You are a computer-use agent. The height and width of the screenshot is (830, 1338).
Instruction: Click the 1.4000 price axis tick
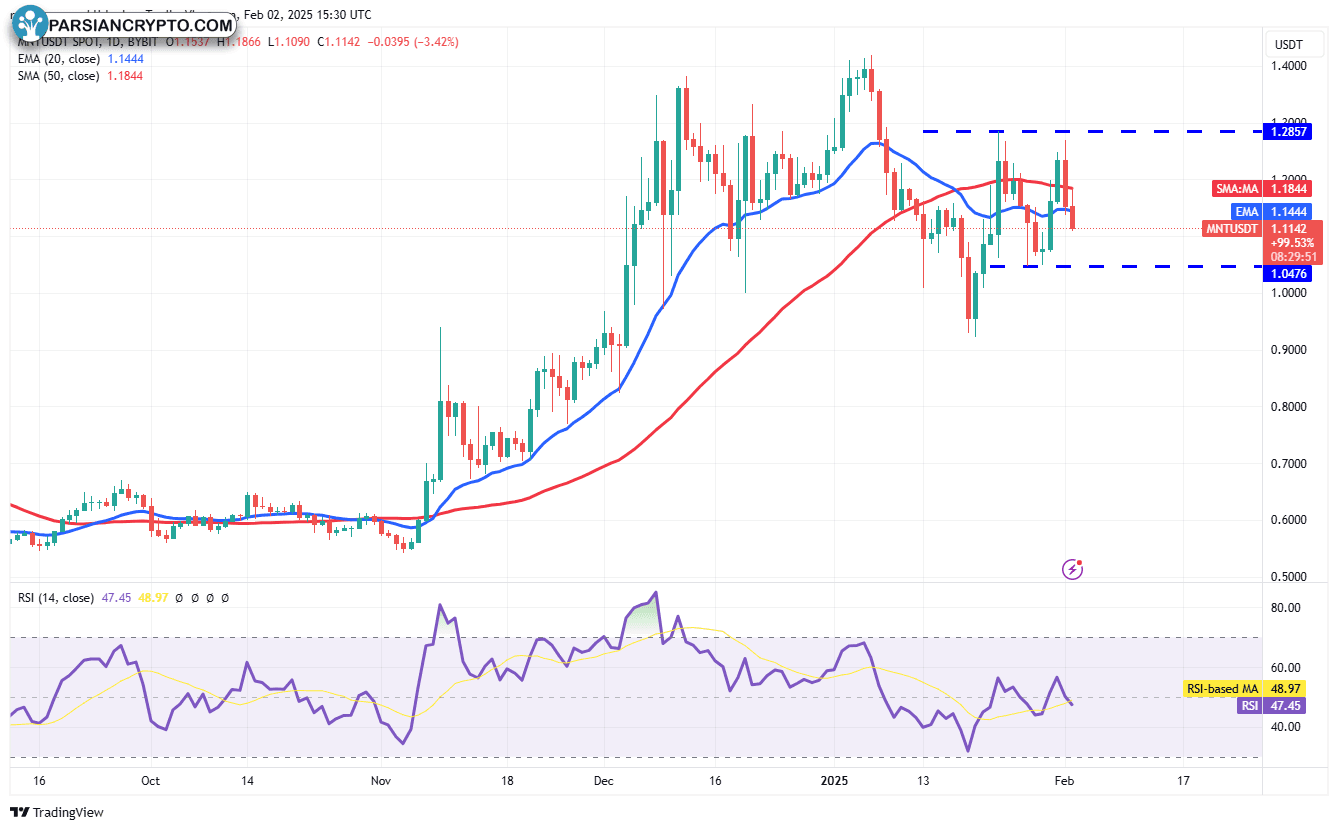click(x=1288, y=66)
